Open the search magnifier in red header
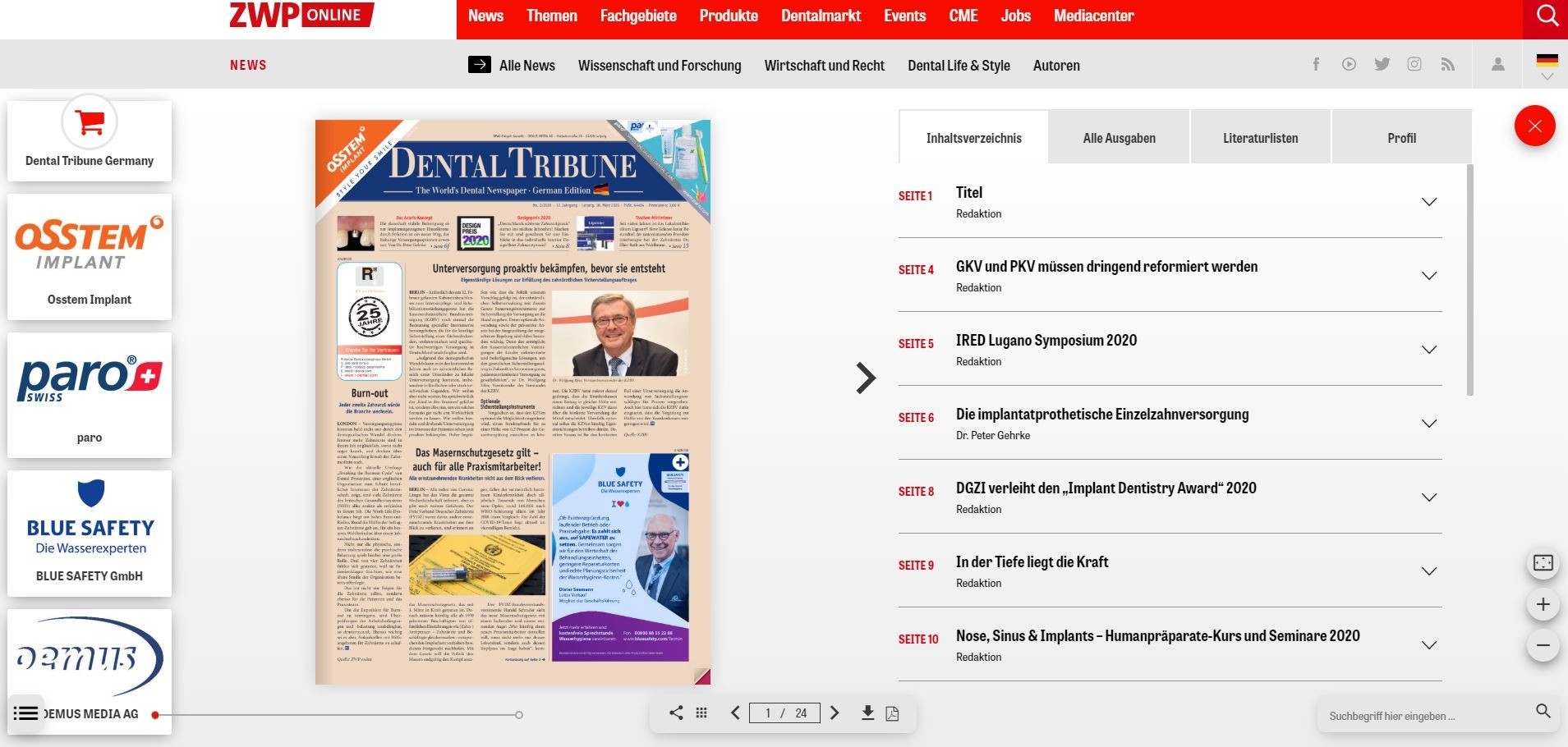 [x=1547, y=16]
